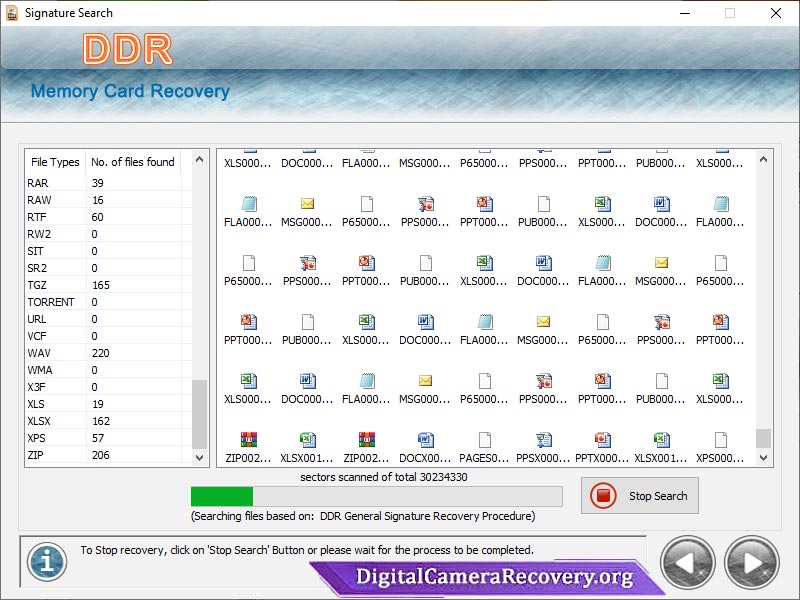Select the DOCX file icon in the bottom row
The height and width of the screenshot is (600, 800).
pos(425,440)
